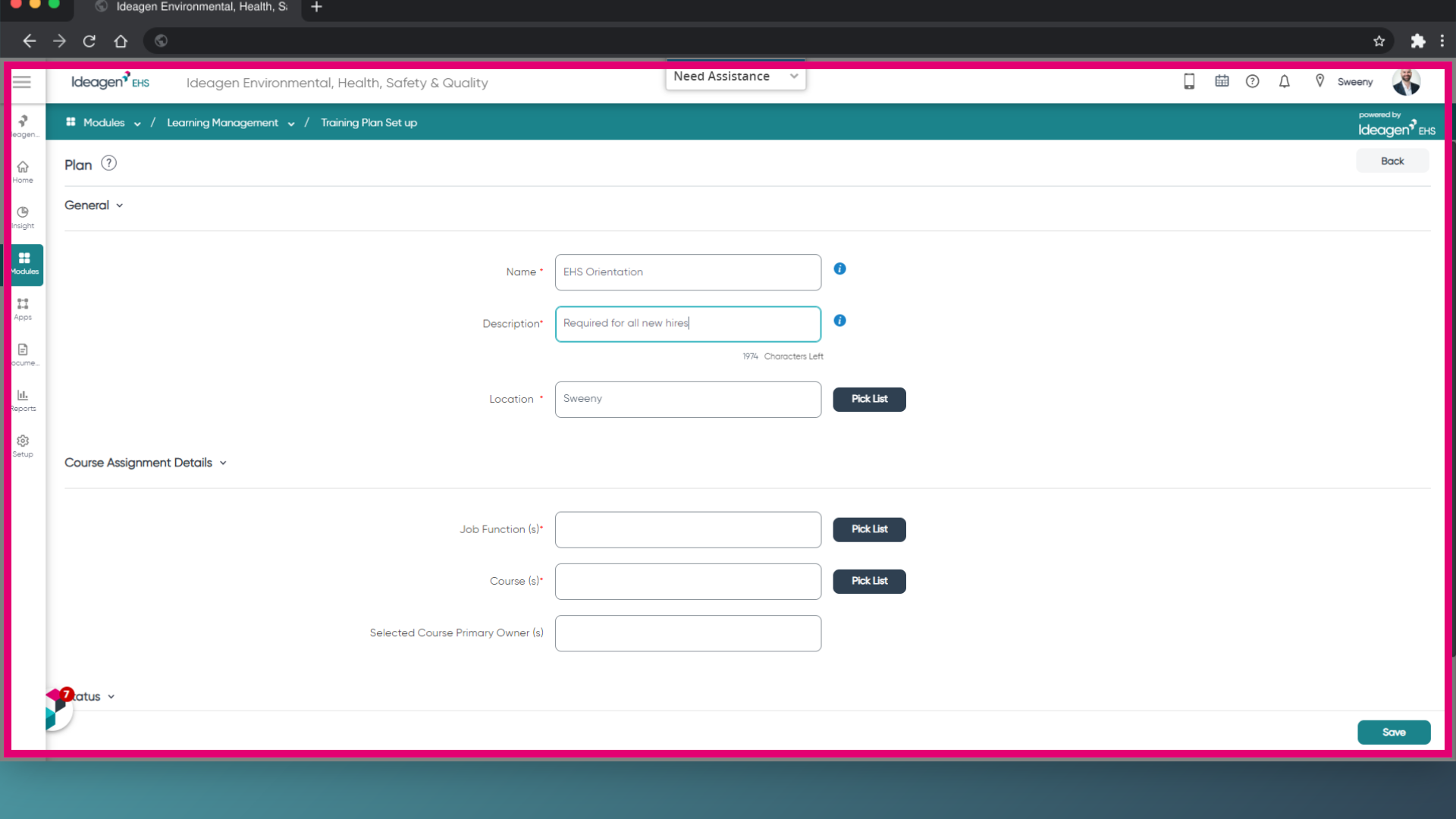The height and width of the screenshot is (819, 1456).
Task: Open Pick List for Job Function(s)
Action: 869,529
